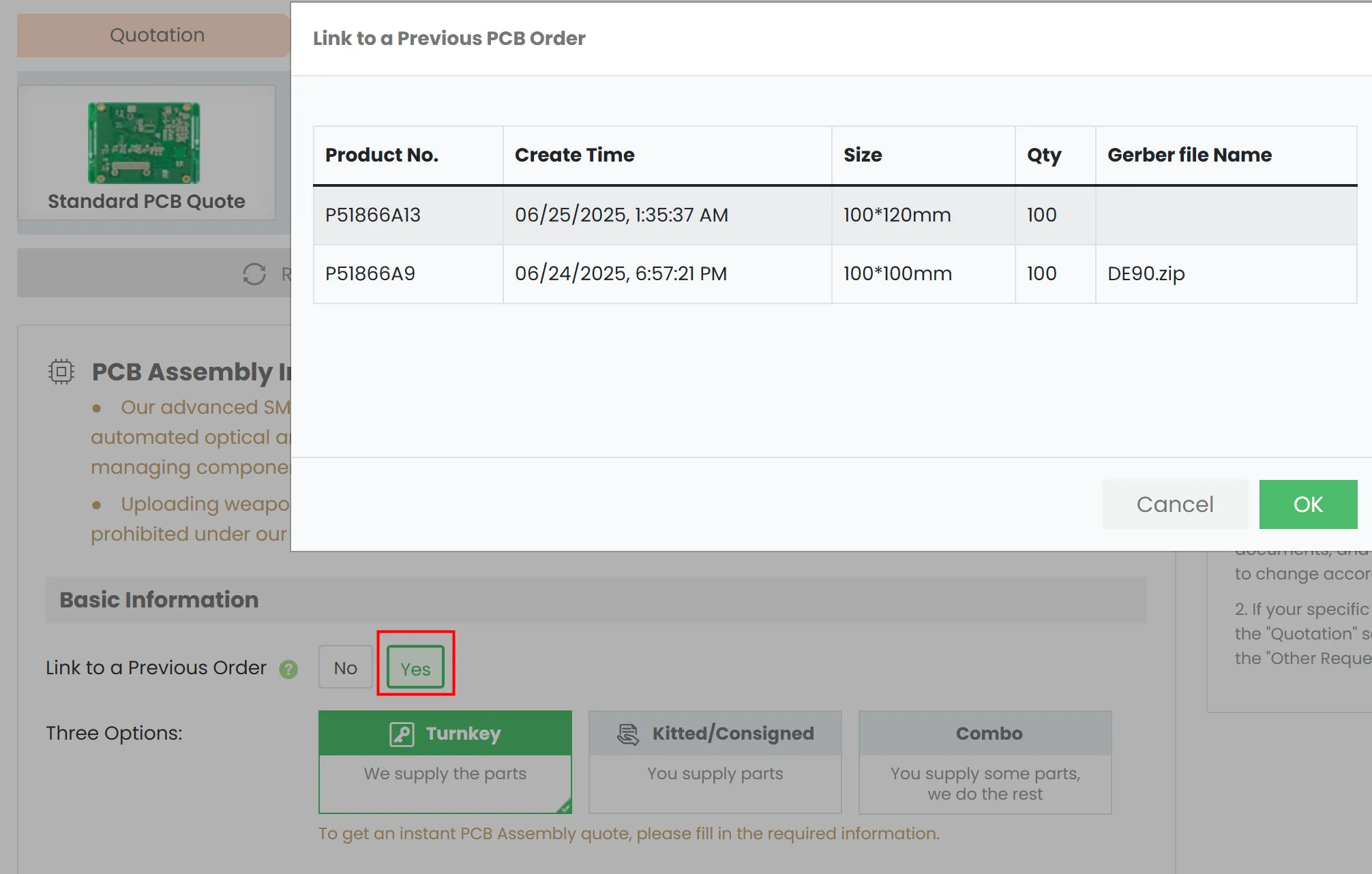Click the refresh circular arrows icon
This screenshot has height=874, width=1372.
tap(254, 274)
